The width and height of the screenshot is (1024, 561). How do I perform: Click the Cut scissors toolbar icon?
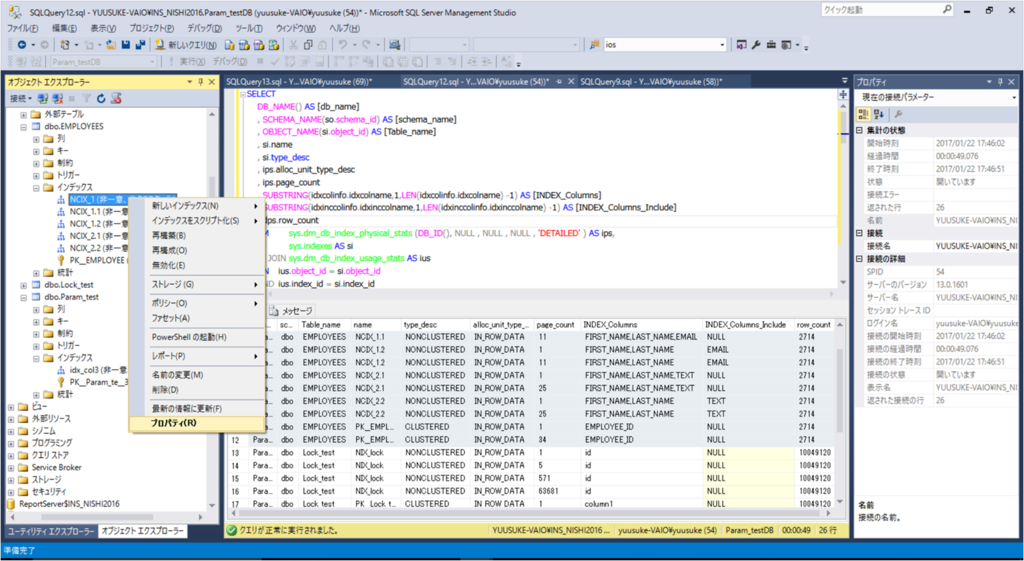[294, 45]
